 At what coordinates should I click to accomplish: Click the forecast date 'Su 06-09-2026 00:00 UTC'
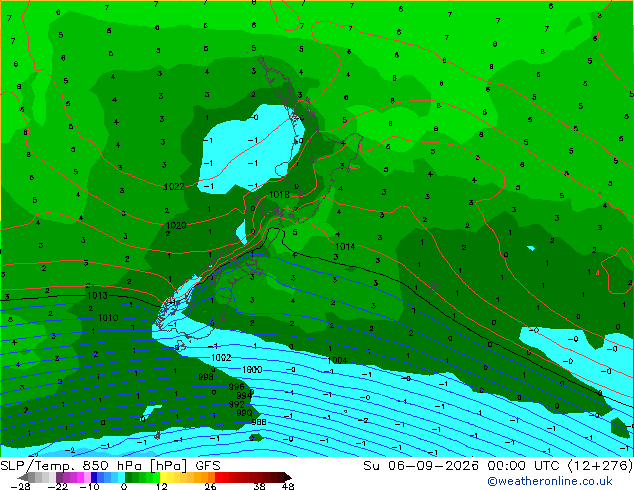tap(463, 466)
